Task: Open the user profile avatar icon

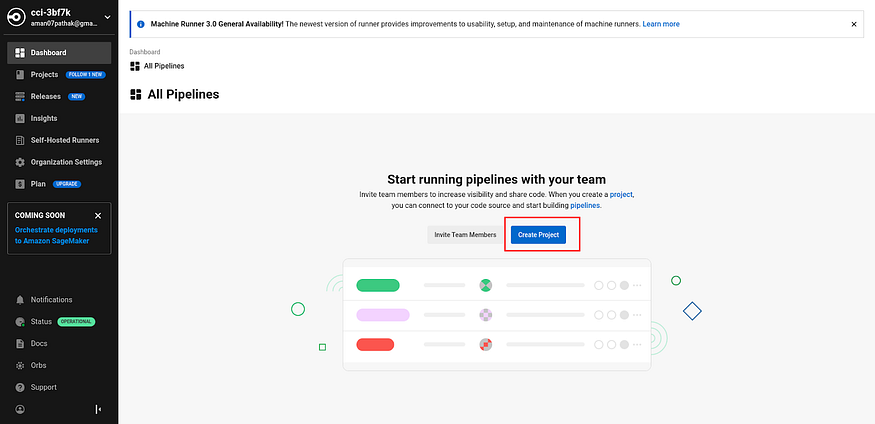Action: coord(20,409)
